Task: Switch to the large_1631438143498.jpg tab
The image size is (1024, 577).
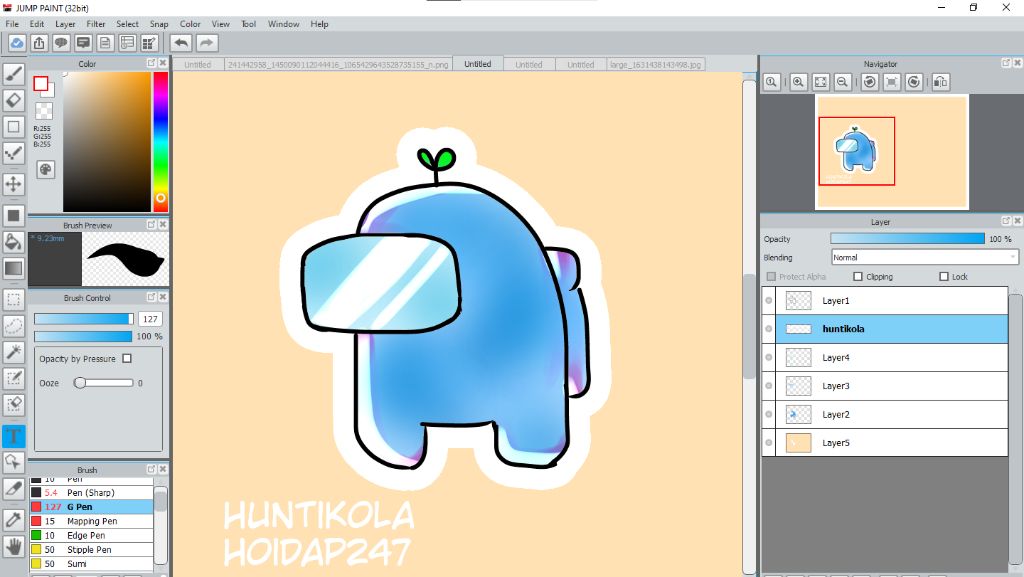Action: point(656,65)
